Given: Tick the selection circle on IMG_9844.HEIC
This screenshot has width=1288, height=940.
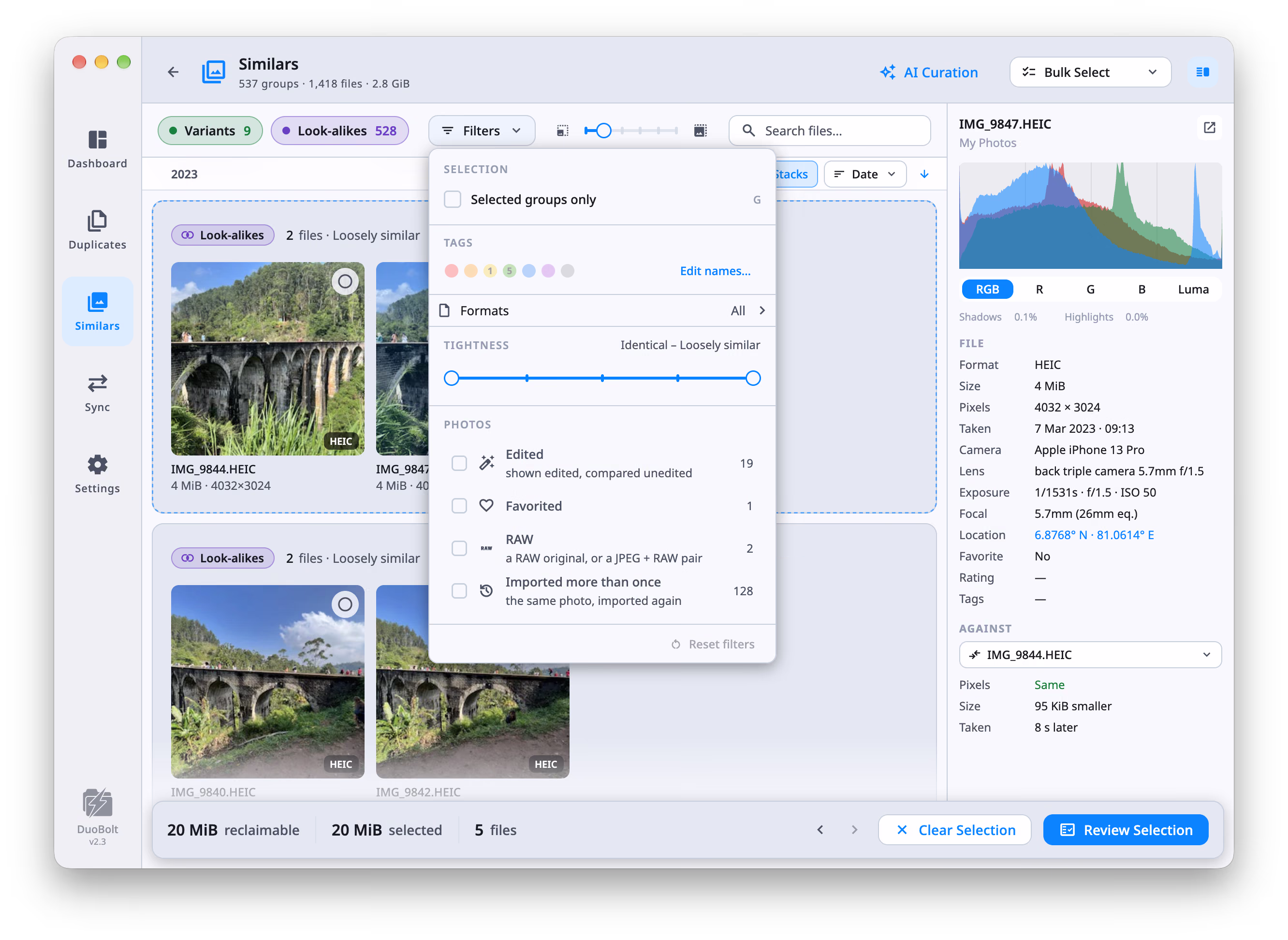Looking at the screenshot, I should pyautogui.click(x=345, y=281).
